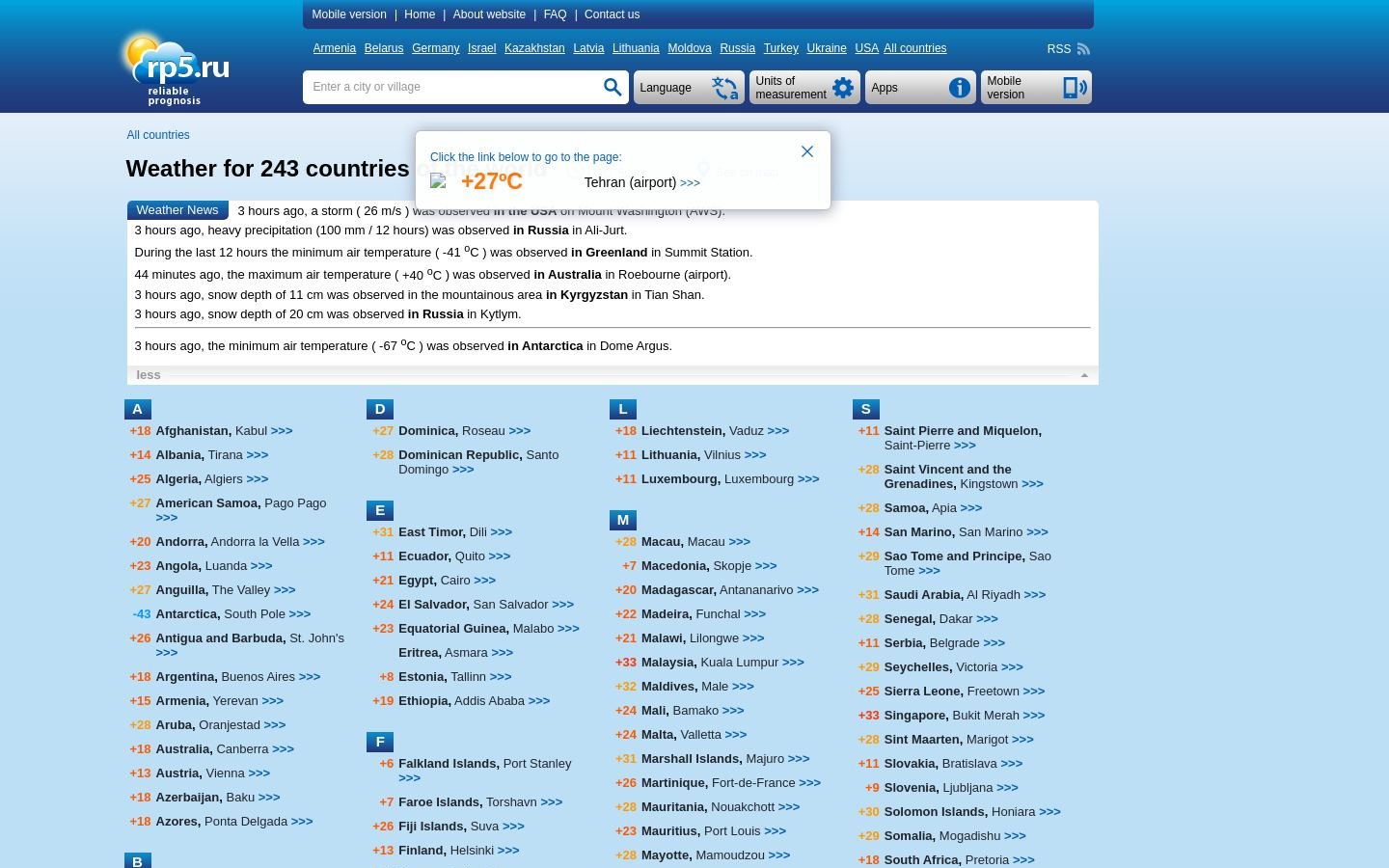This screenshot has height=868, width=1389.
Task: Focus the city or village search field
Action: point(453,87)
